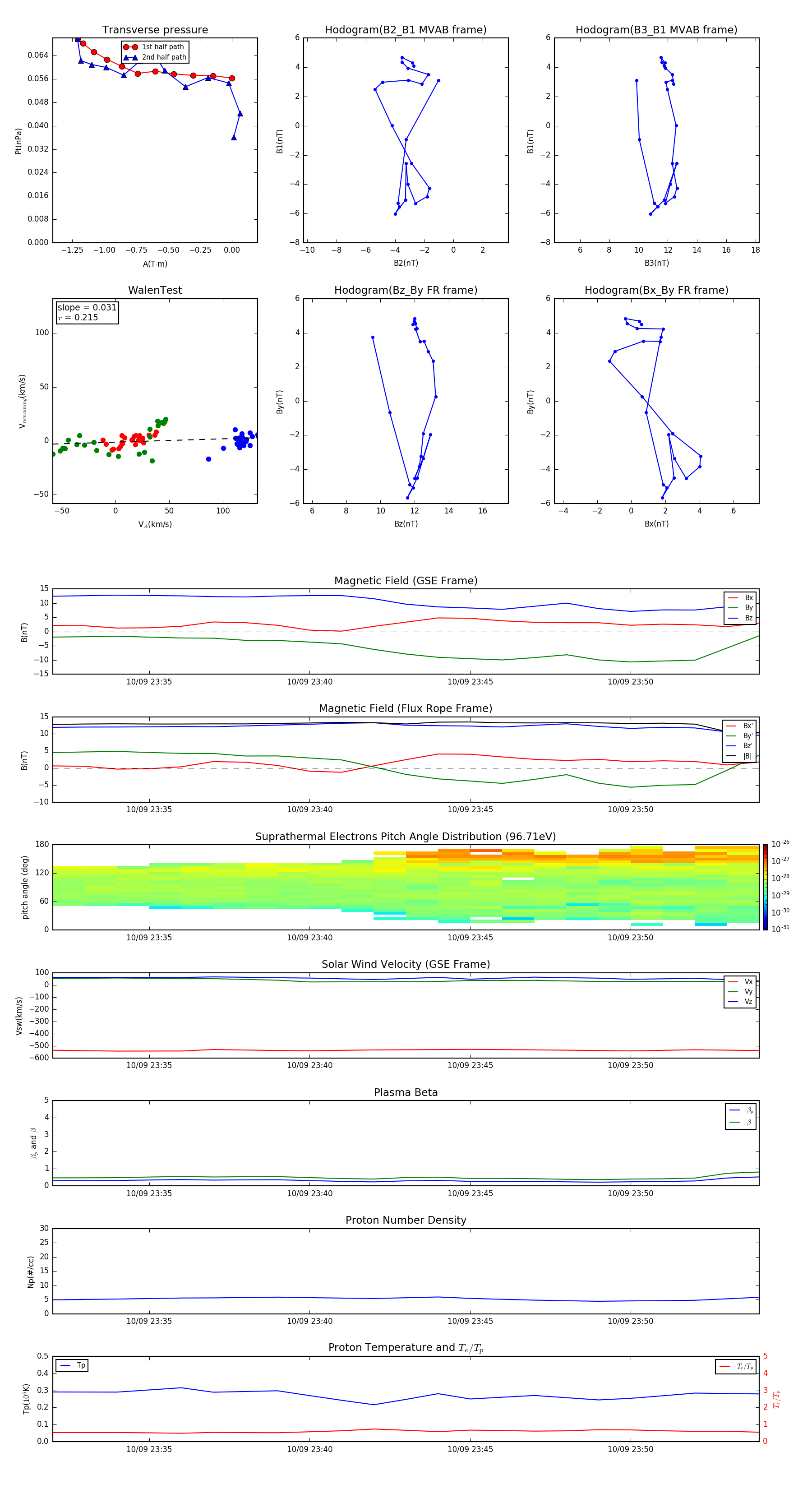
Task: Select Vy in the Solar Wind legend
Action: (x=740, y=992)
